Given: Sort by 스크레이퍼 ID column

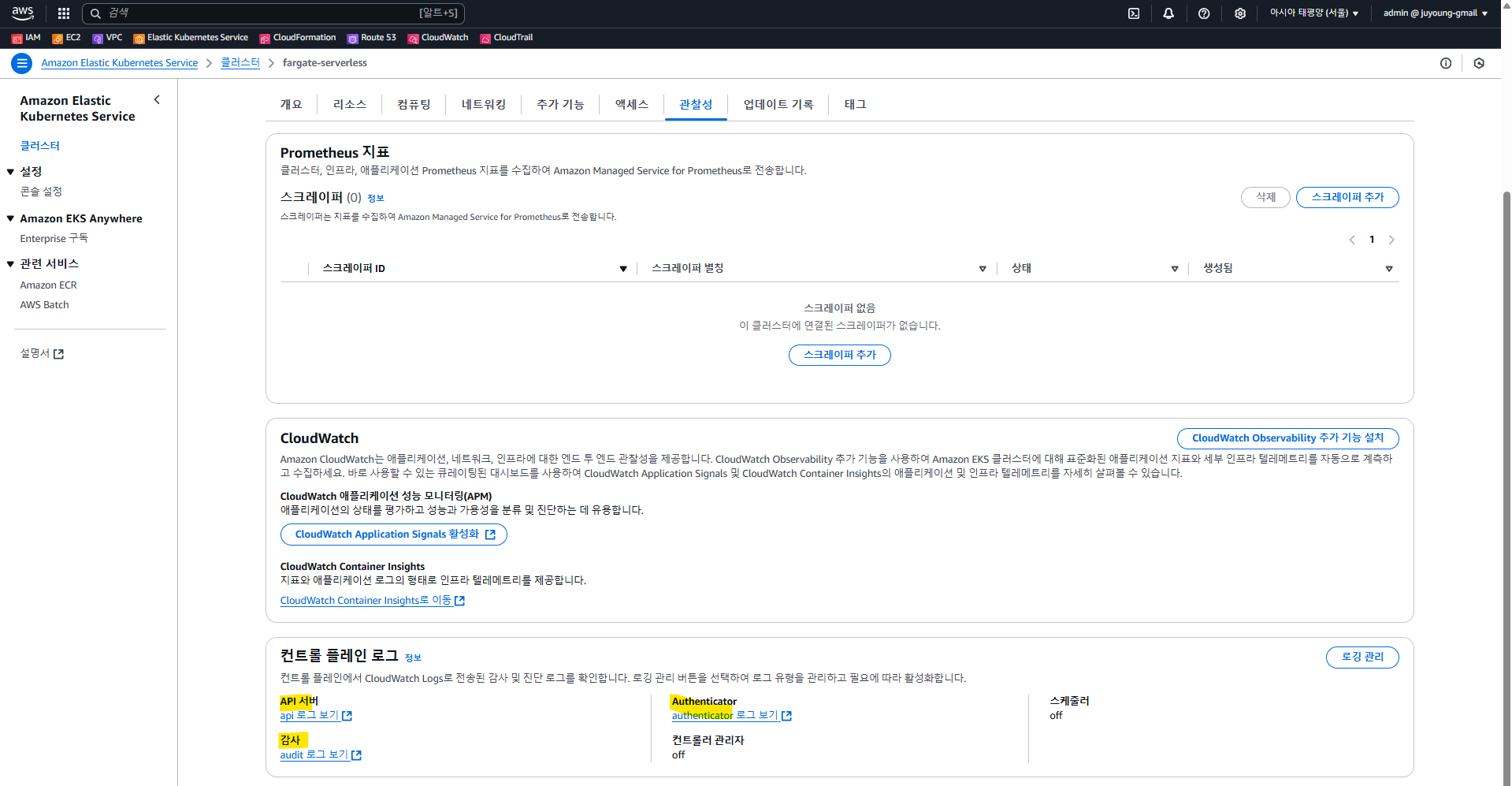Looking at the screenshot, I should [x=623, y=269].
